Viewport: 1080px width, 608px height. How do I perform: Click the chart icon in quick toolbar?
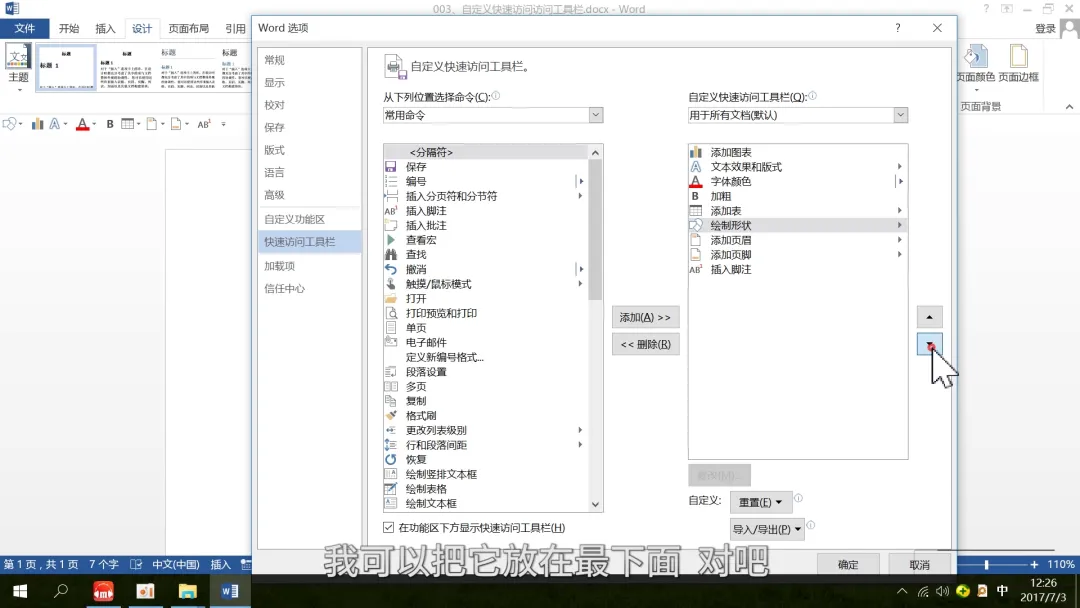pyautogui.click(x=37, y=124)
